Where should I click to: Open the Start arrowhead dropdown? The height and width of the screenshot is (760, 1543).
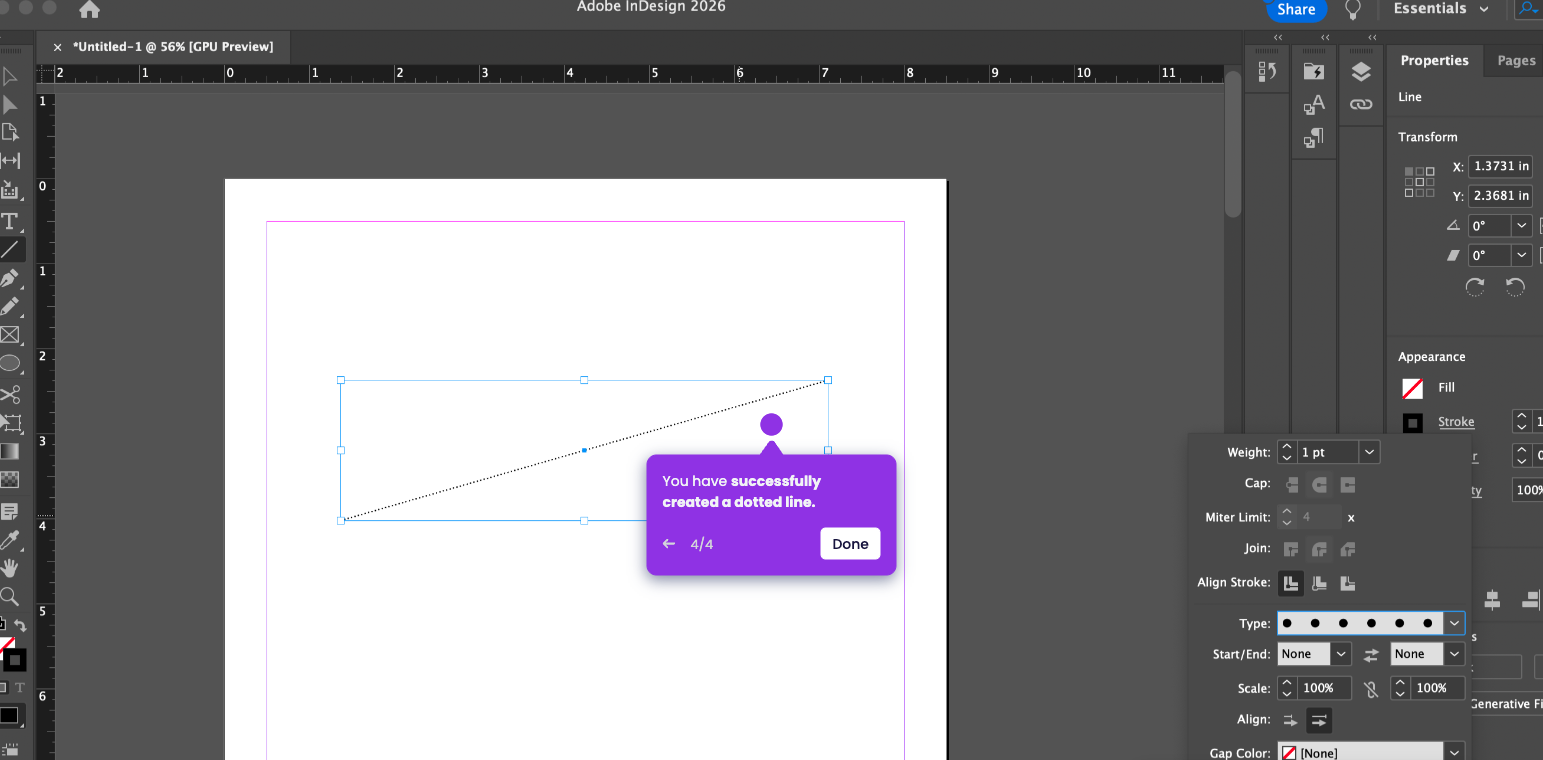click(1341, 654)
